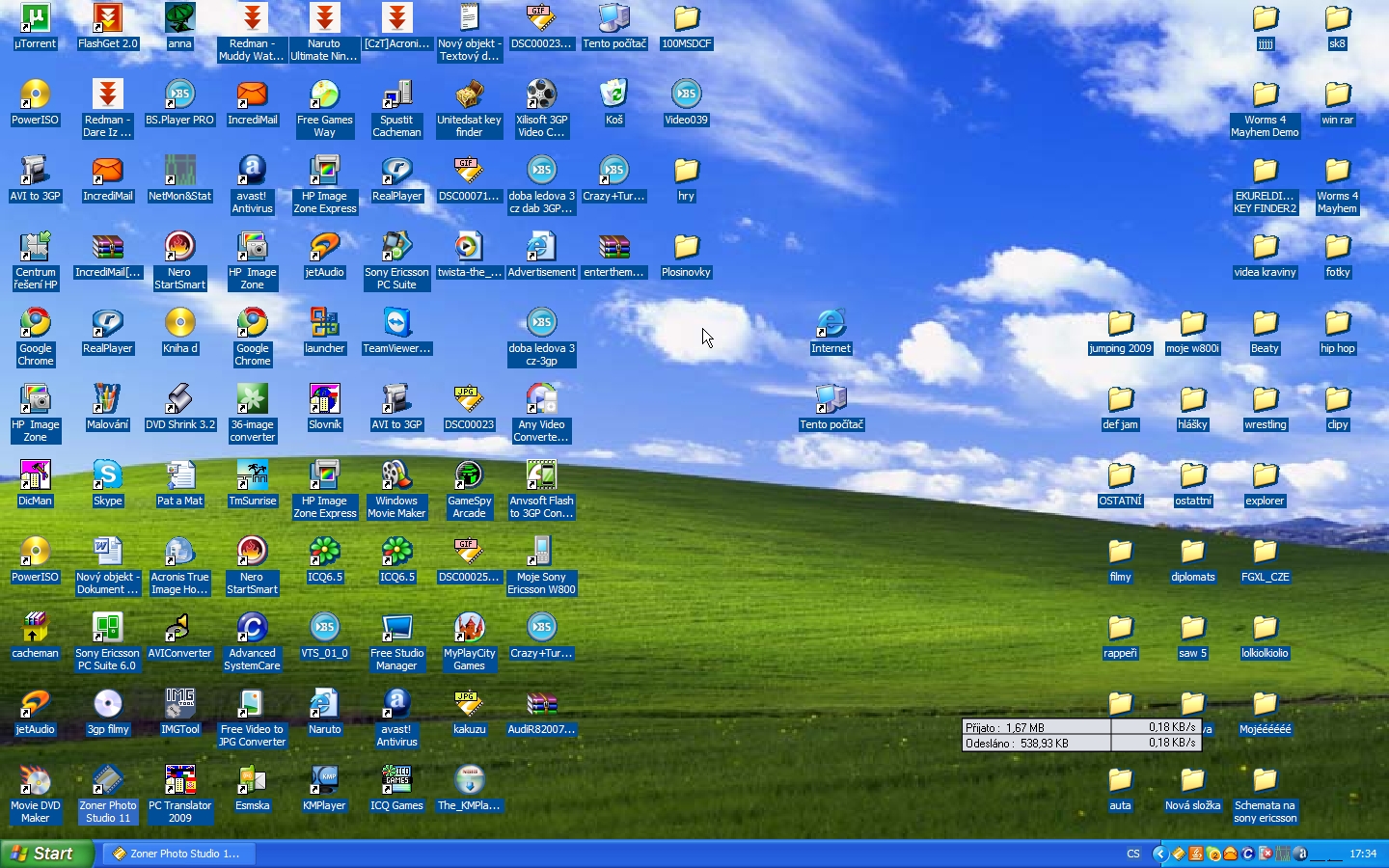Click the 17:34 taskbar clock
Viewport: 1389px width, 868px height.
(1363, 854)
